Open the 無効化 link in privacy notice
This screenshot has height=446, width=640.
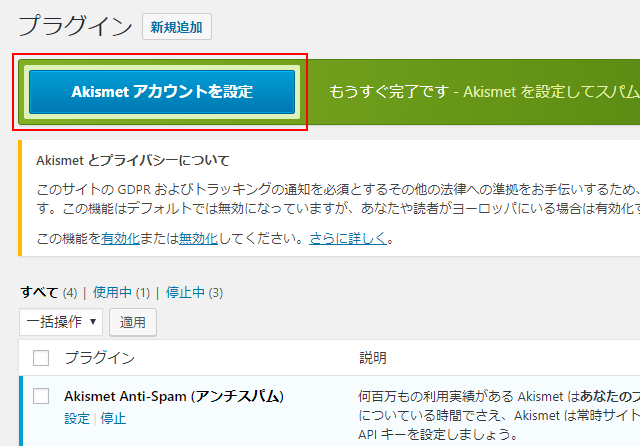point(198,238)
